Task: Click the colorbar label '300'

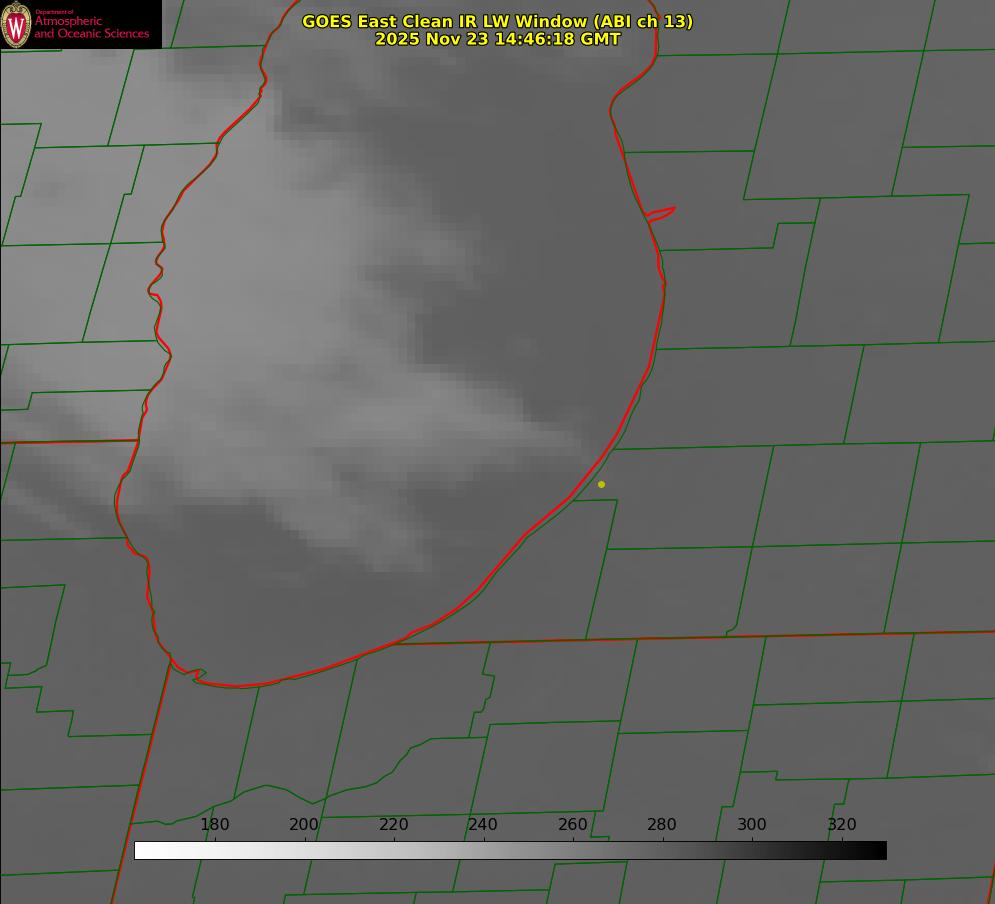Action: tap(752, 824)
